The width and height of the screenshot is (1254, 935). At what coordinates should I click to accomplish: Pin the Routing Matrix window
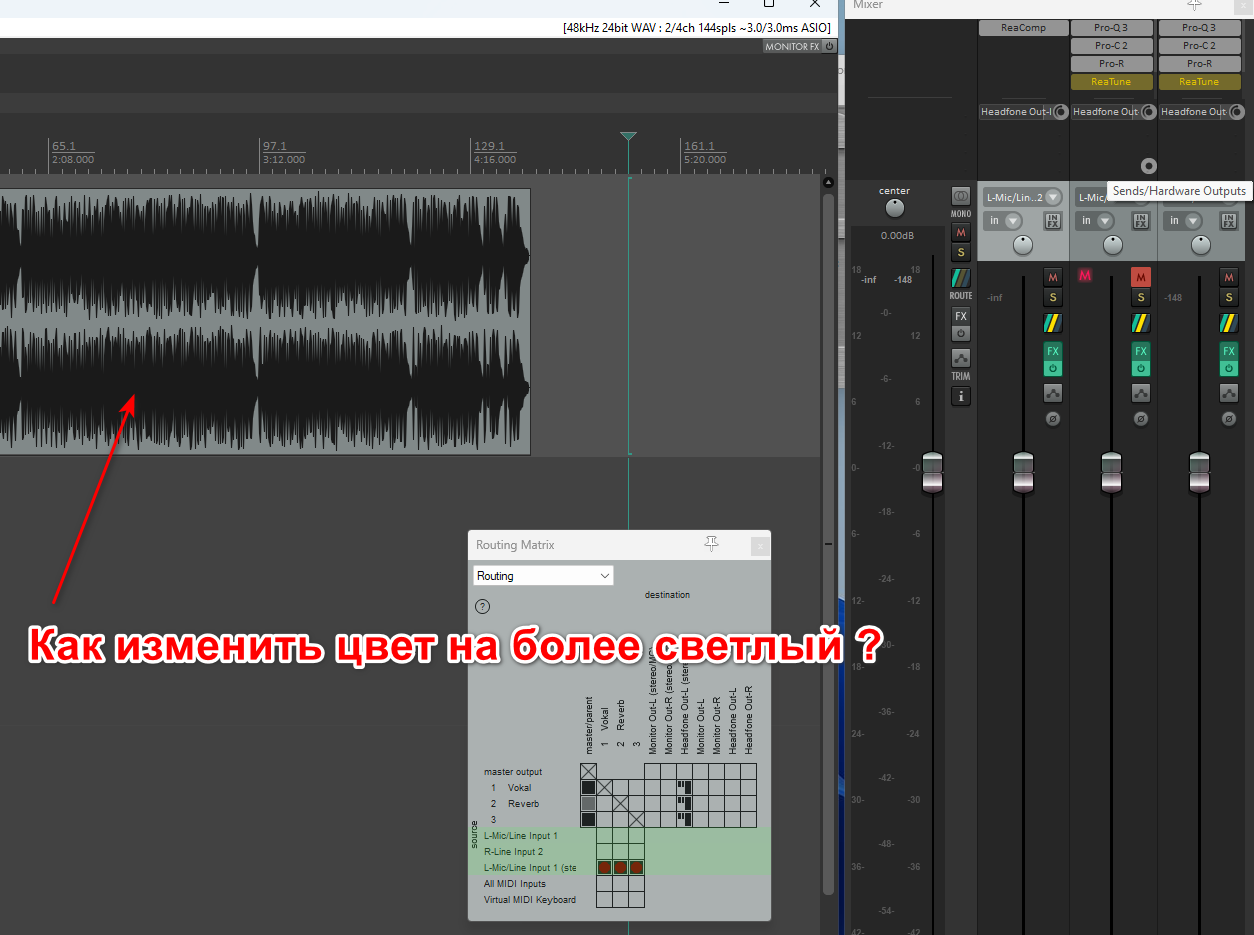[711, 544]
